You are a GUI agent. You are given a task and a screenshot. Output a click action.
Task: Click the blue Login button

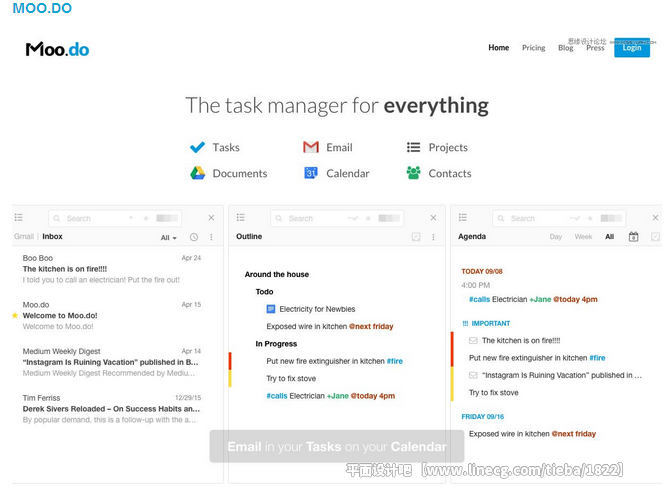click(x=631, y=48)
